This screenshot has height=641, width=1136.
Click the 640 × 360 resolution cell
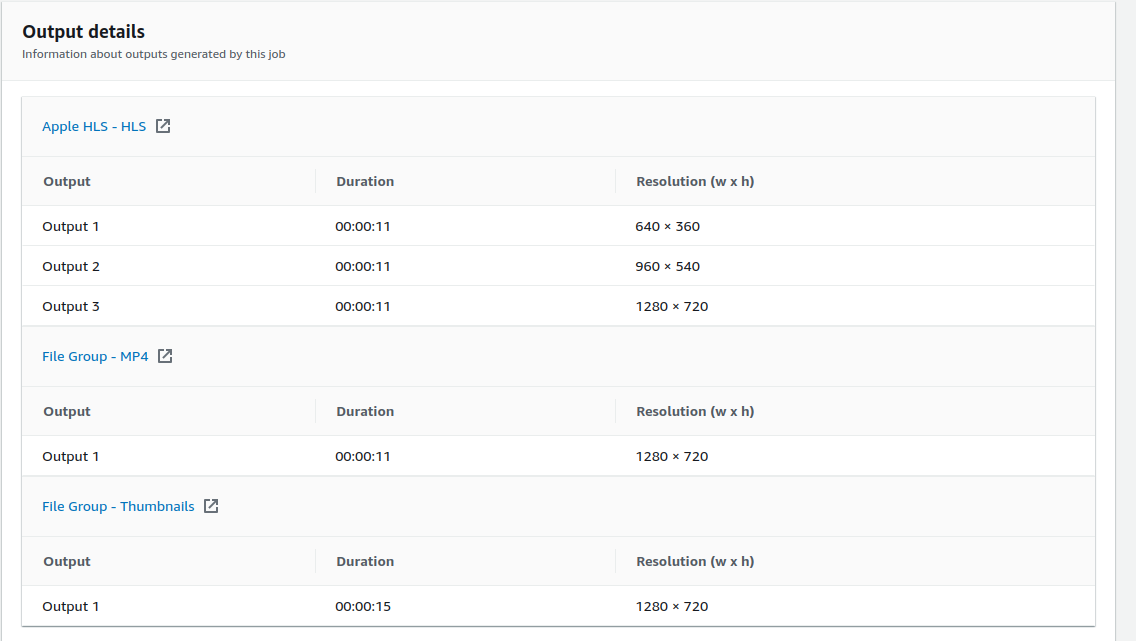click(667, 226)
